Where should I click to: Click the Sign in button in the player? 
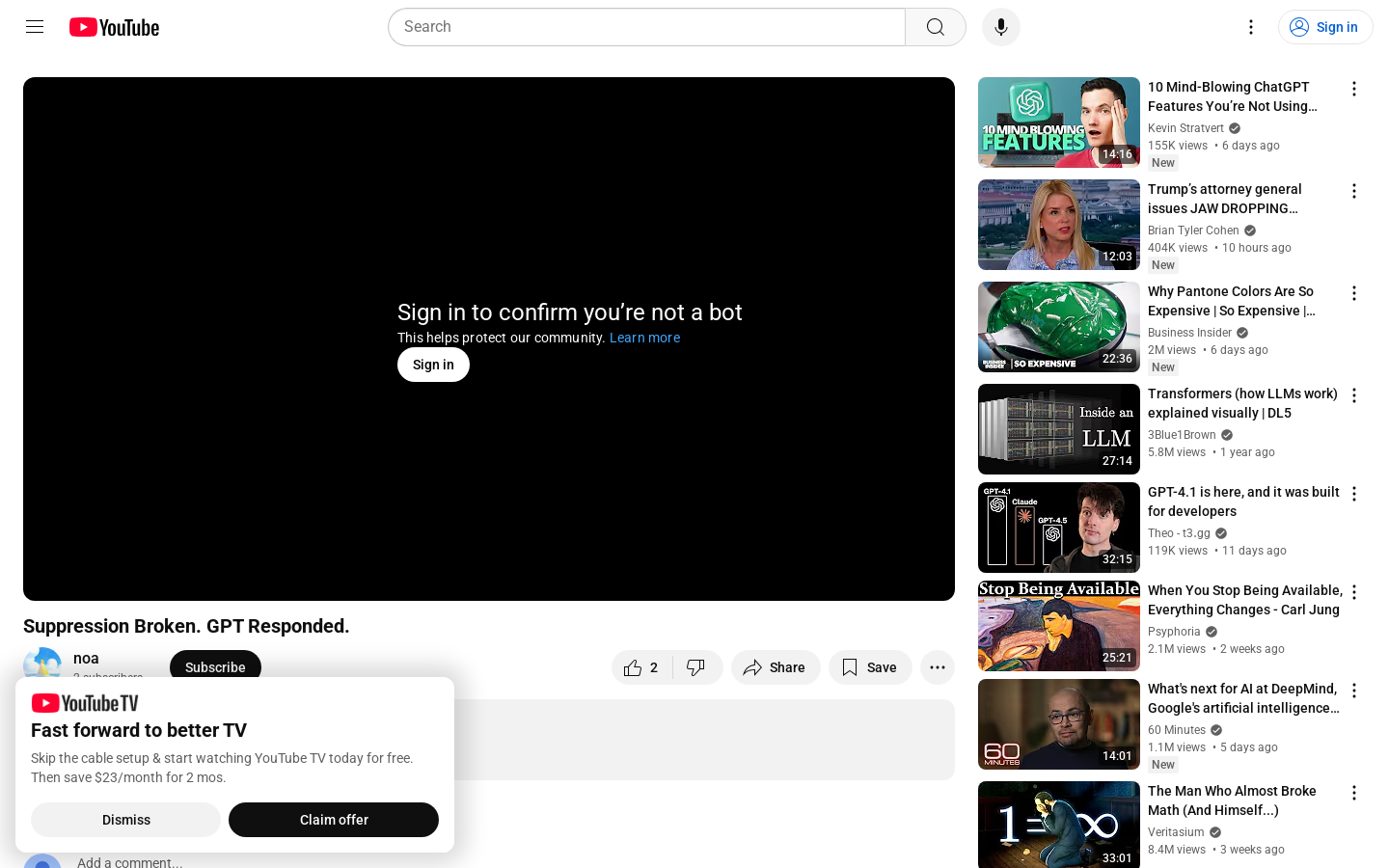[433, 365]
